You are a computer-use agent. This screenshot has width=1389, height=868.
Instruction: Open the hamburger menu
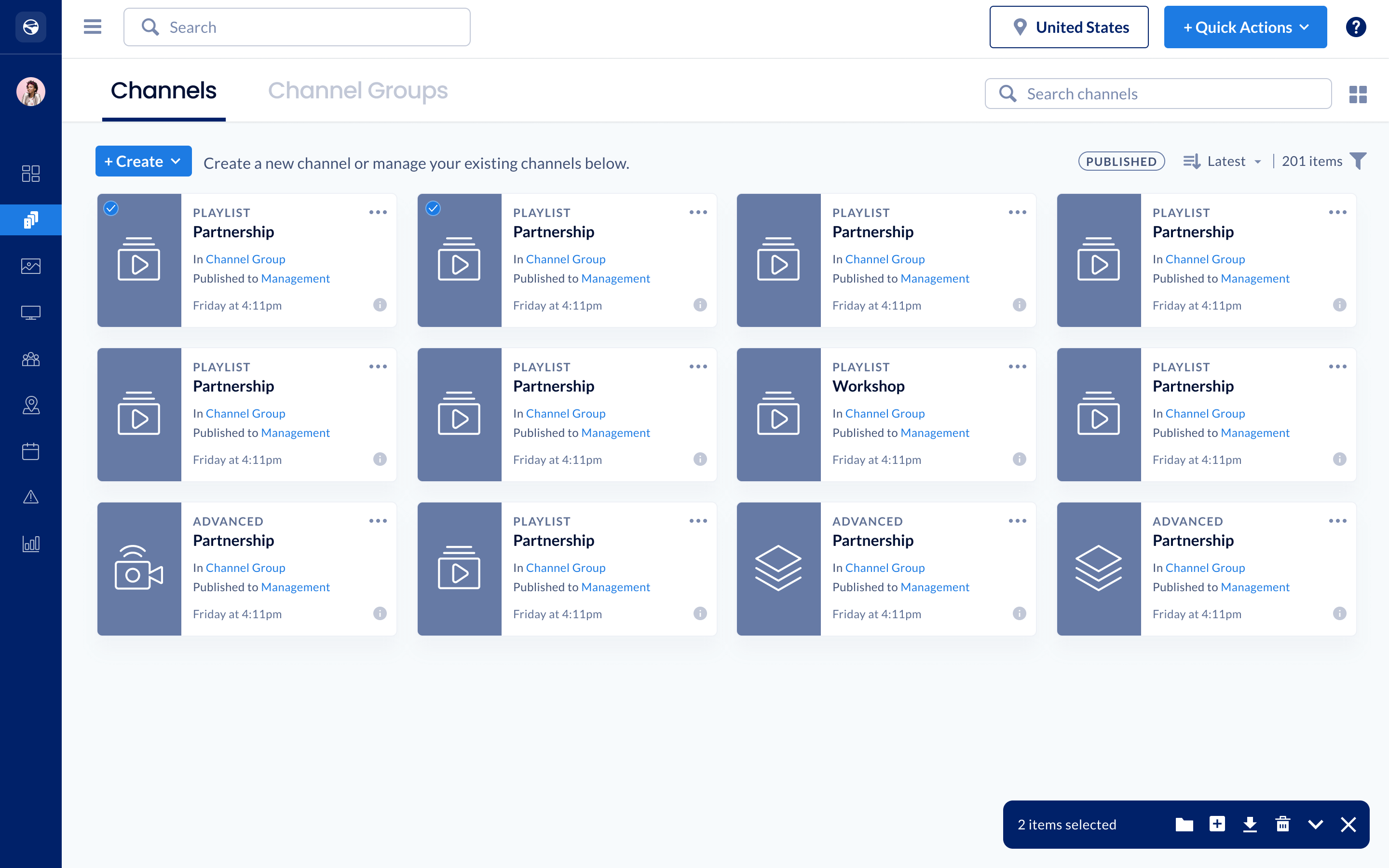93,27
